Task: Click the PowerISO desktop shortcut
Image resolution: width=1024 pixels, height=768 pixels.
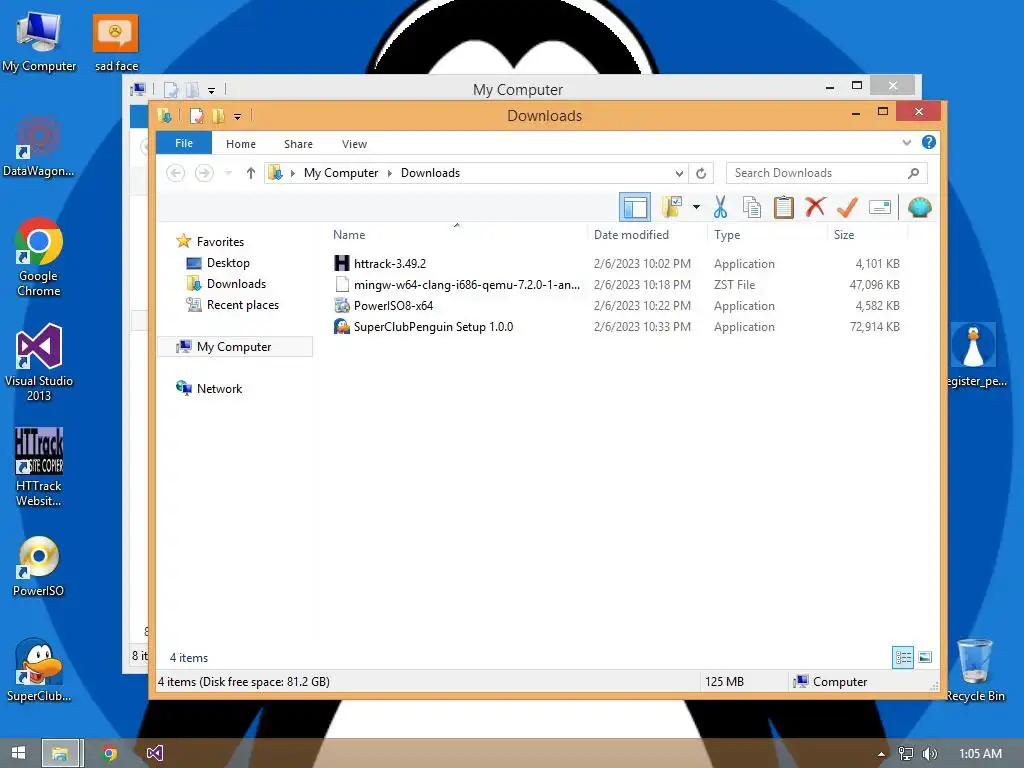Action: coord(39,566)
